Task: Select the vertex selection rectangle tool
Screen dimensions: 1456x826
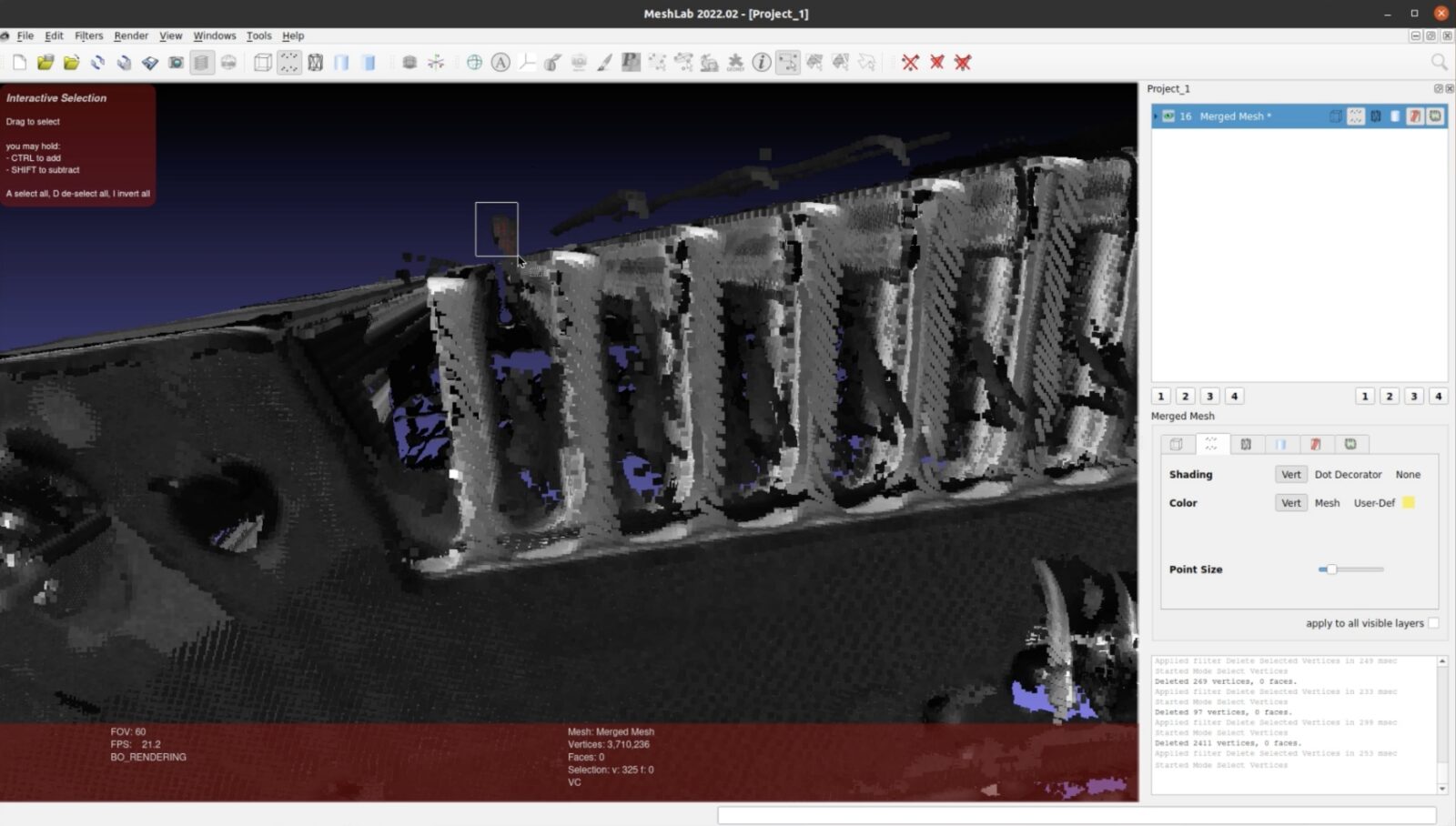Action: [x=787, y=62]
